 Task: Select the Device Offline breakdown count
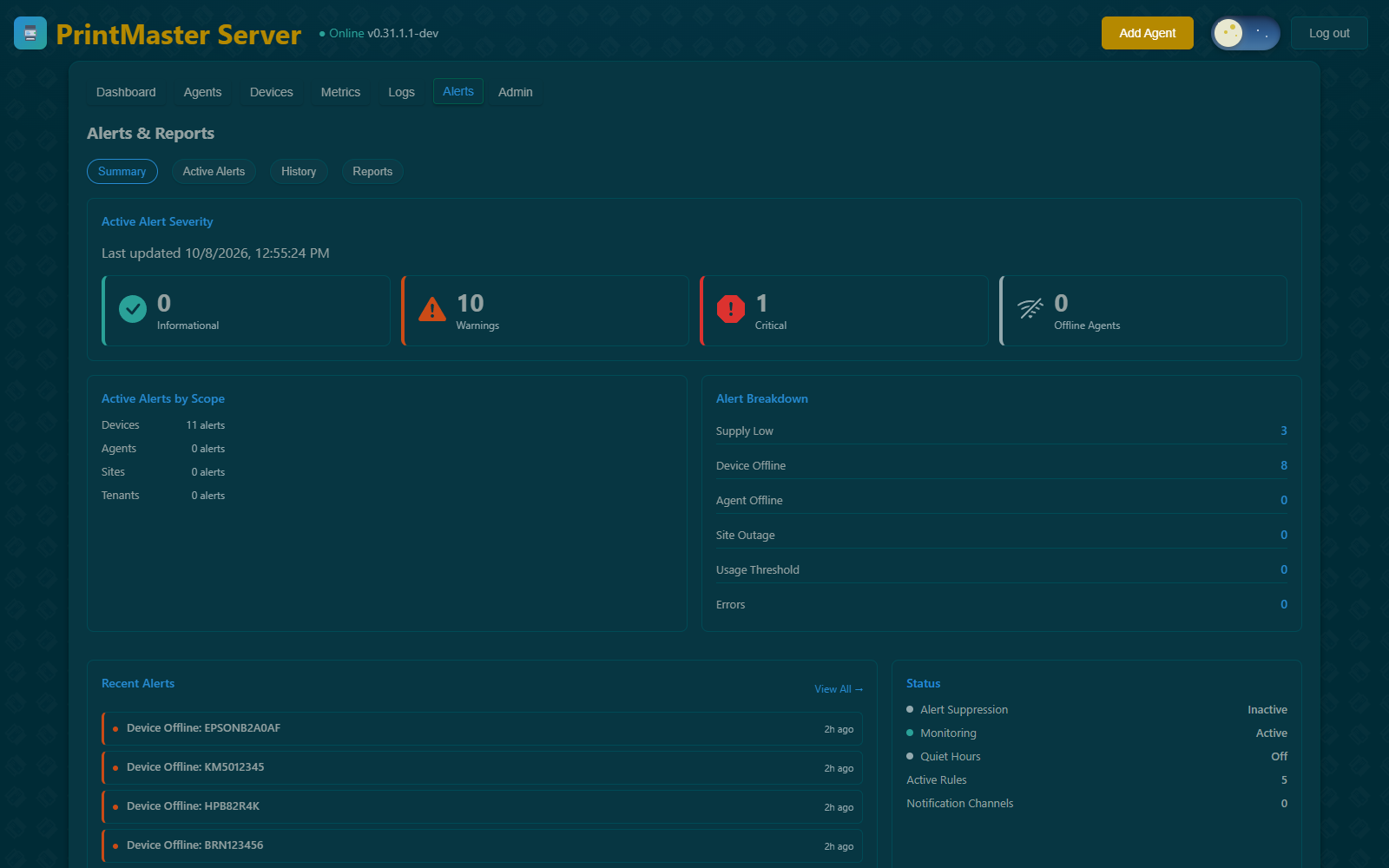(x=1284, y=465)
